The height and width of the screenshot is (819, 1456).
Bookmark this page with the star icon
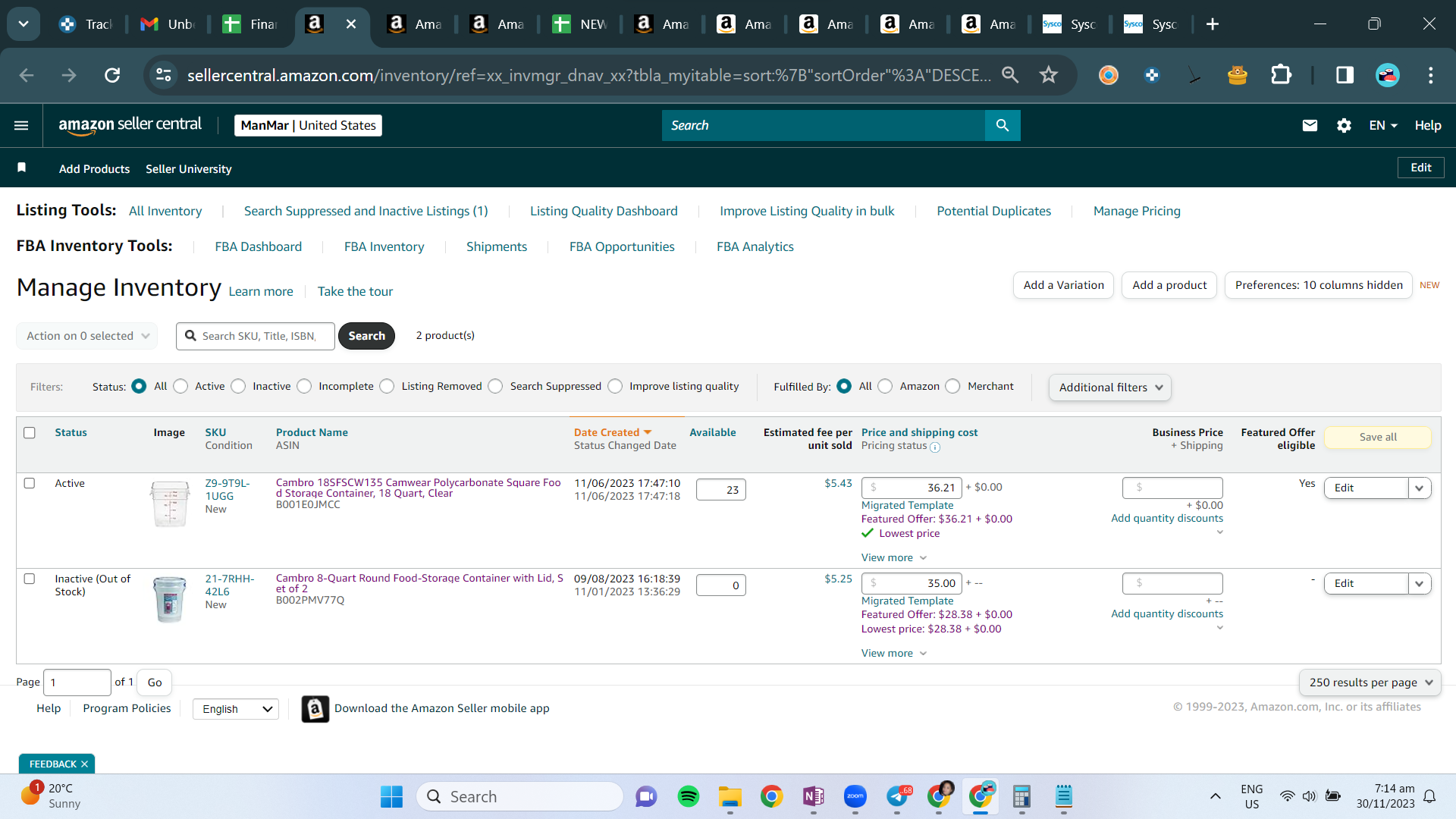1049,75
